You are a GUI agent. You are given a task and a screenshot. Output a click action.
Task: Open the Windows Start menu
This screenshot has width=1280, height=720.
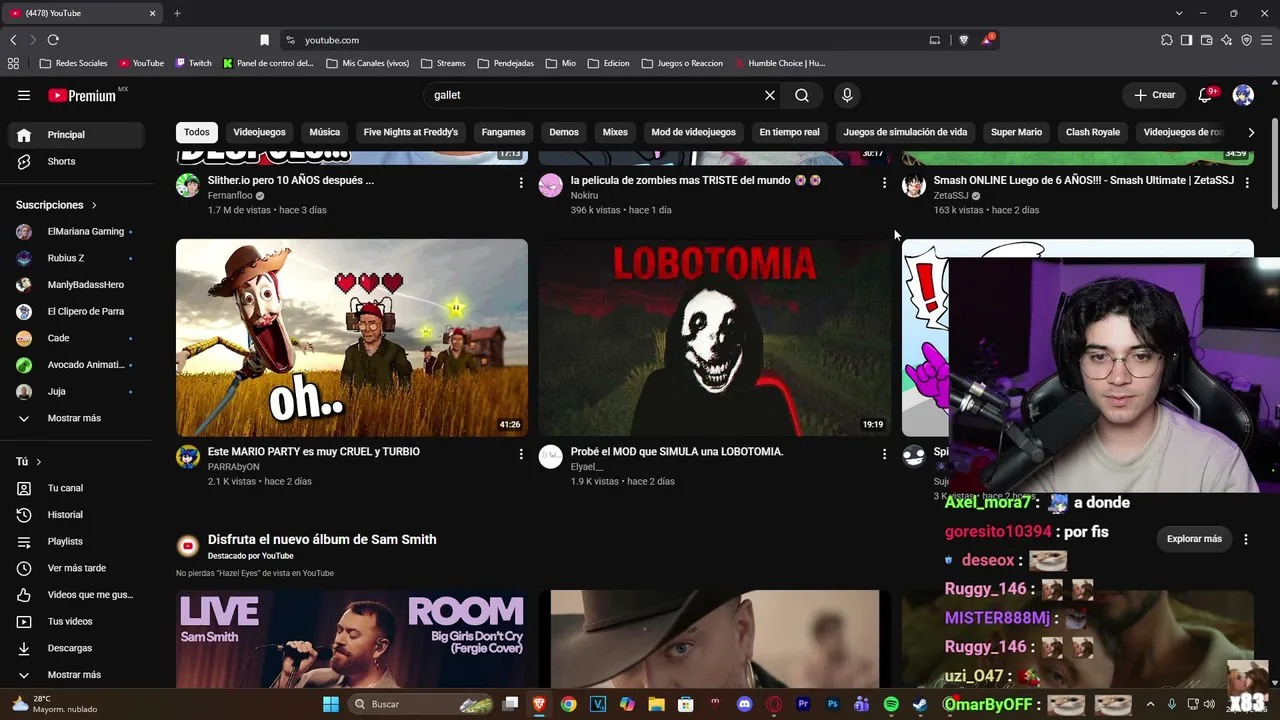click(331, 704)
